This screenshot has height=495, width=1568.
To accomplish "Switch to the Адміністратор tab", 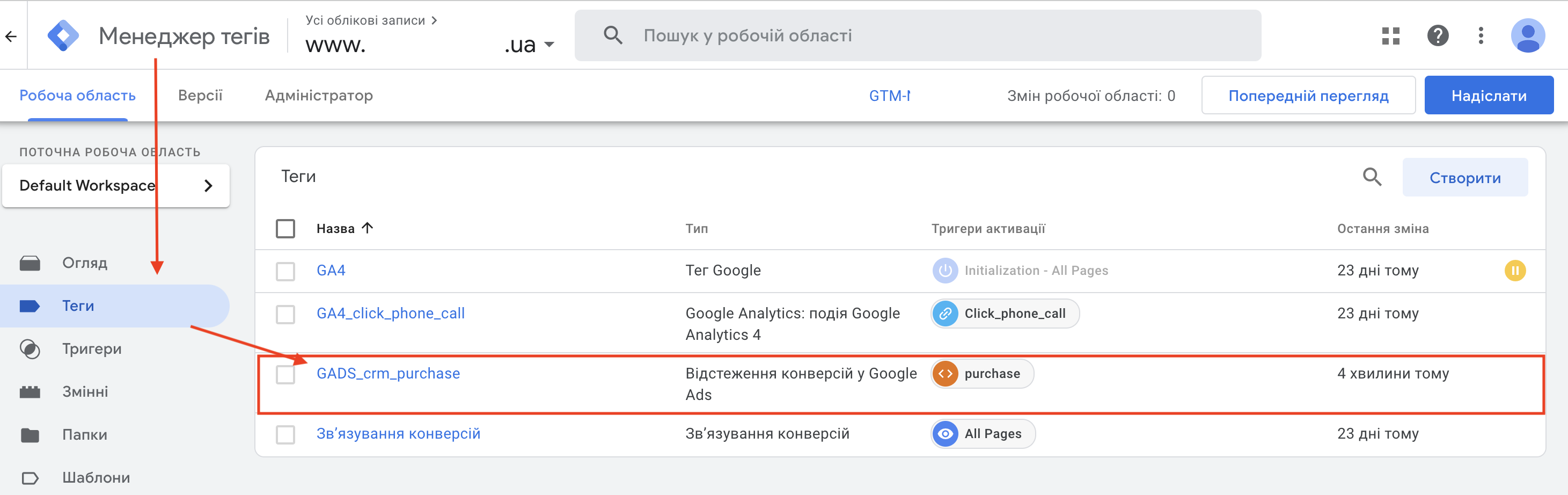I will pyautogui.click(x=319, y=96).
